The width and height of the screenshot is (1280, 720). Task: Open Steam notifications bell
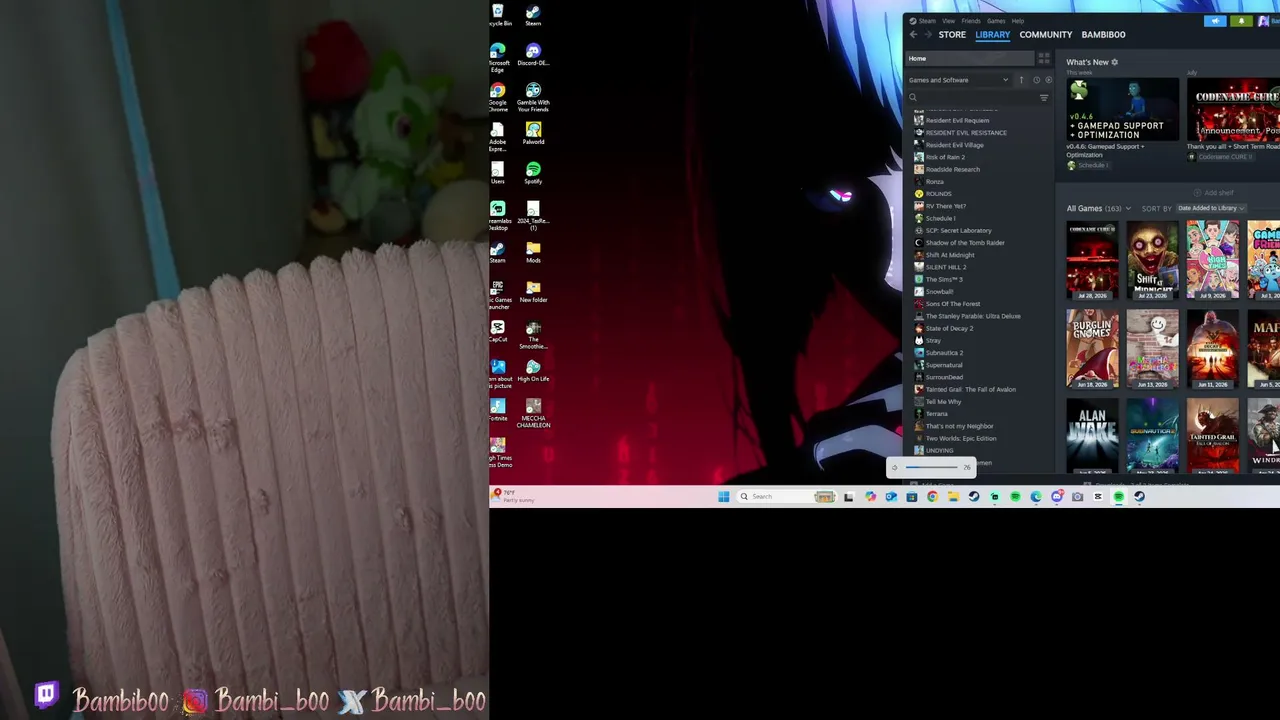click(1241, 21)
